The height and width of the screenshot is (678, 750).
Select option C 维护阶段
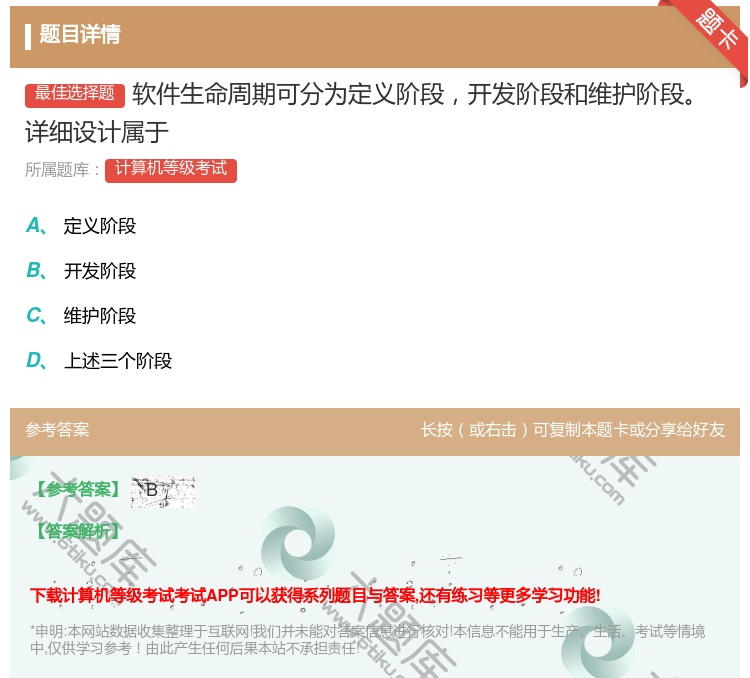[x=81, y=316]
